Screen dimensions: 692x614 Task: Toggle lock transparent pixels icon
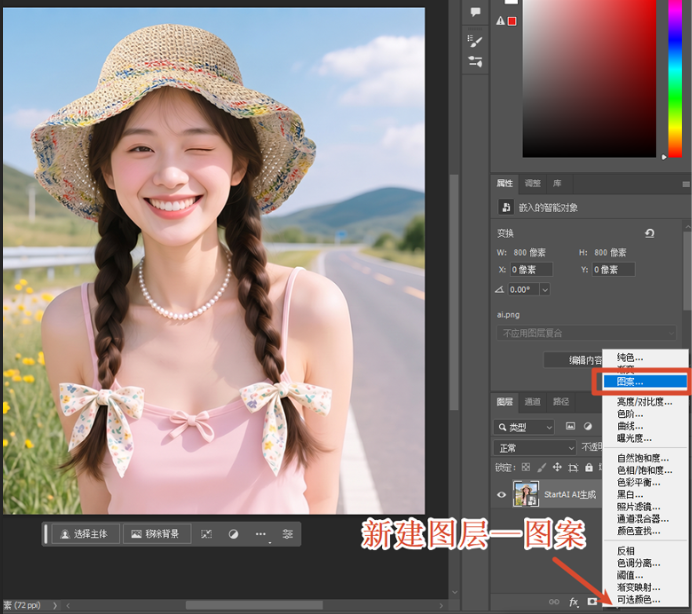(526, 467)
